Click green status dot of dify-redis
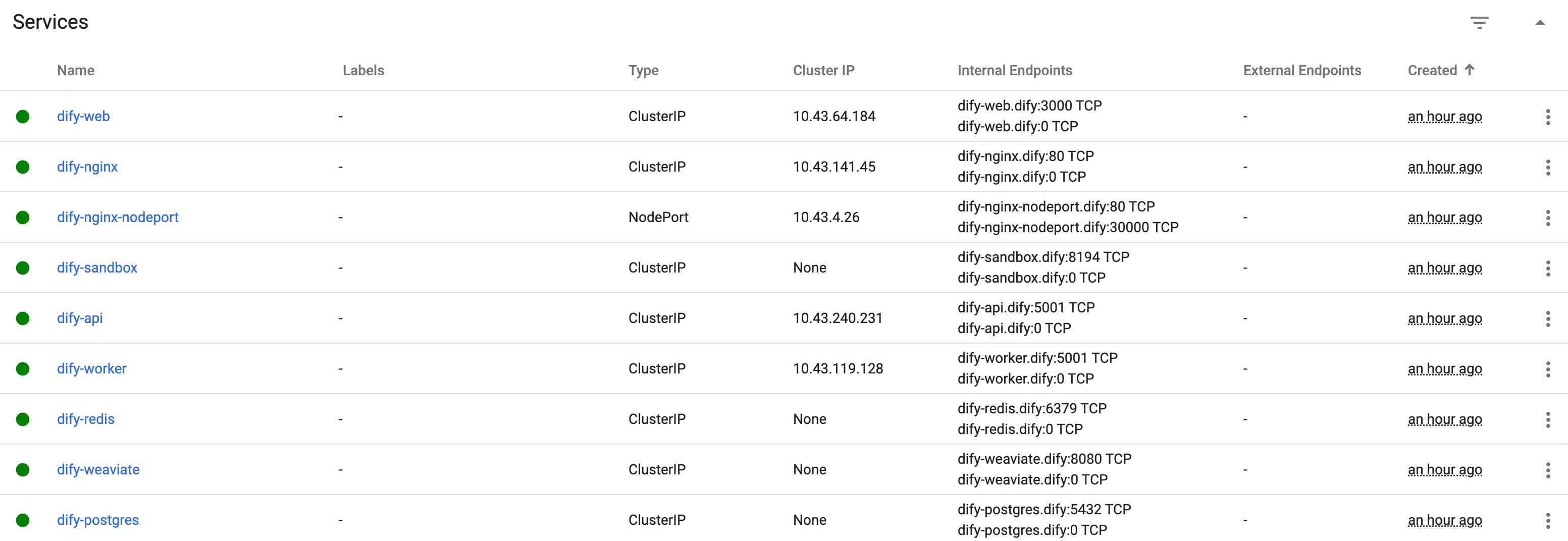The width and height of the screenshot is (1568, 541). (x=23, y=419)
